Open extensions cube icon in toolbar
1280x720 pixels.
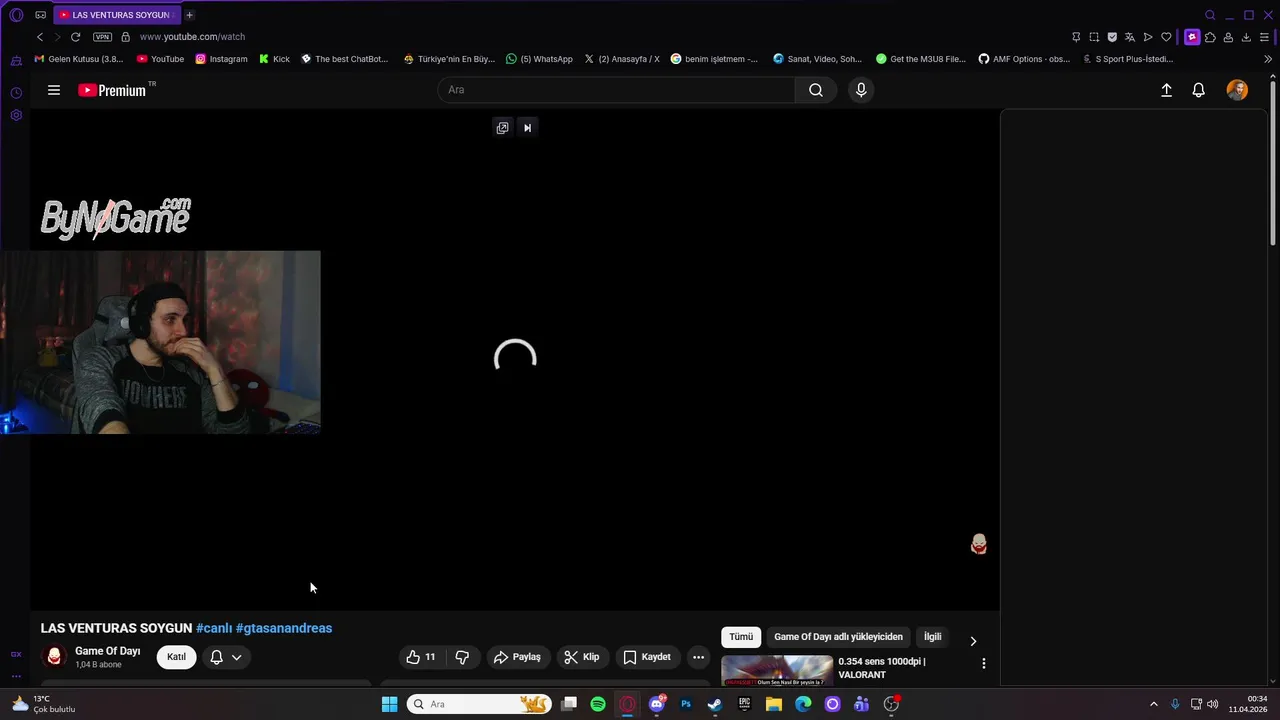click(1210, 37)
